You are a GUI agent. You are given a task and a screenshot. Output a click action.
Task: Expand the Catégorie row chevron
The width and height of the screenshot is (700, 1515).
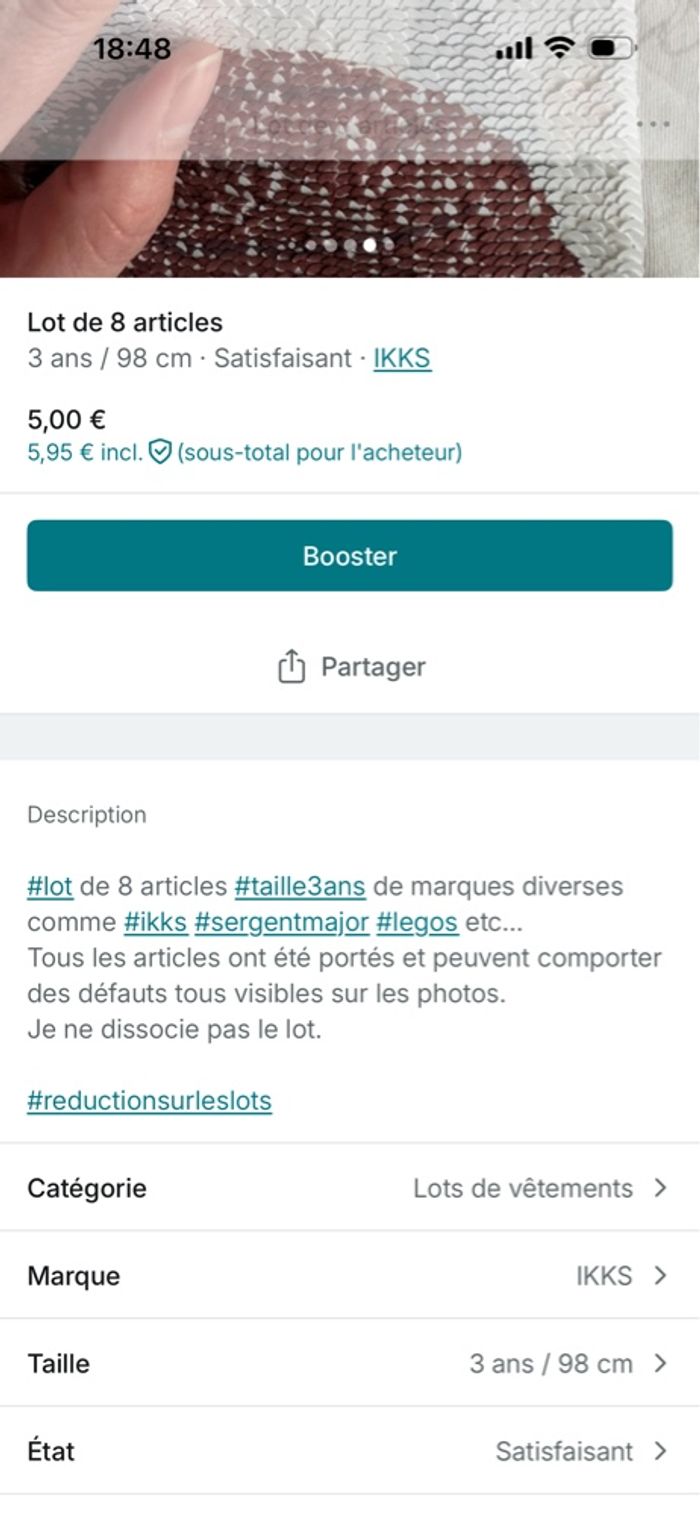660,1188
